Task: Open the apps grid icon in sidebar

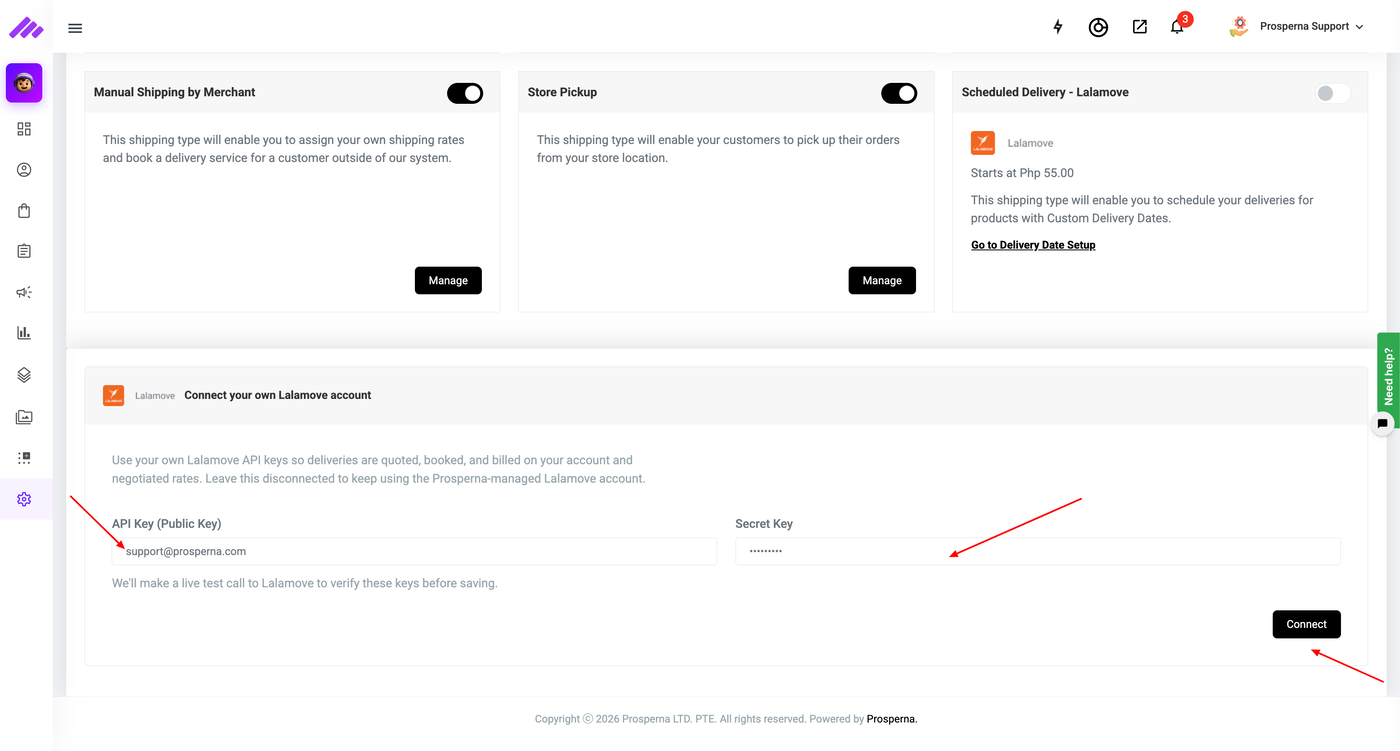Action: click(x=24, y=458)
